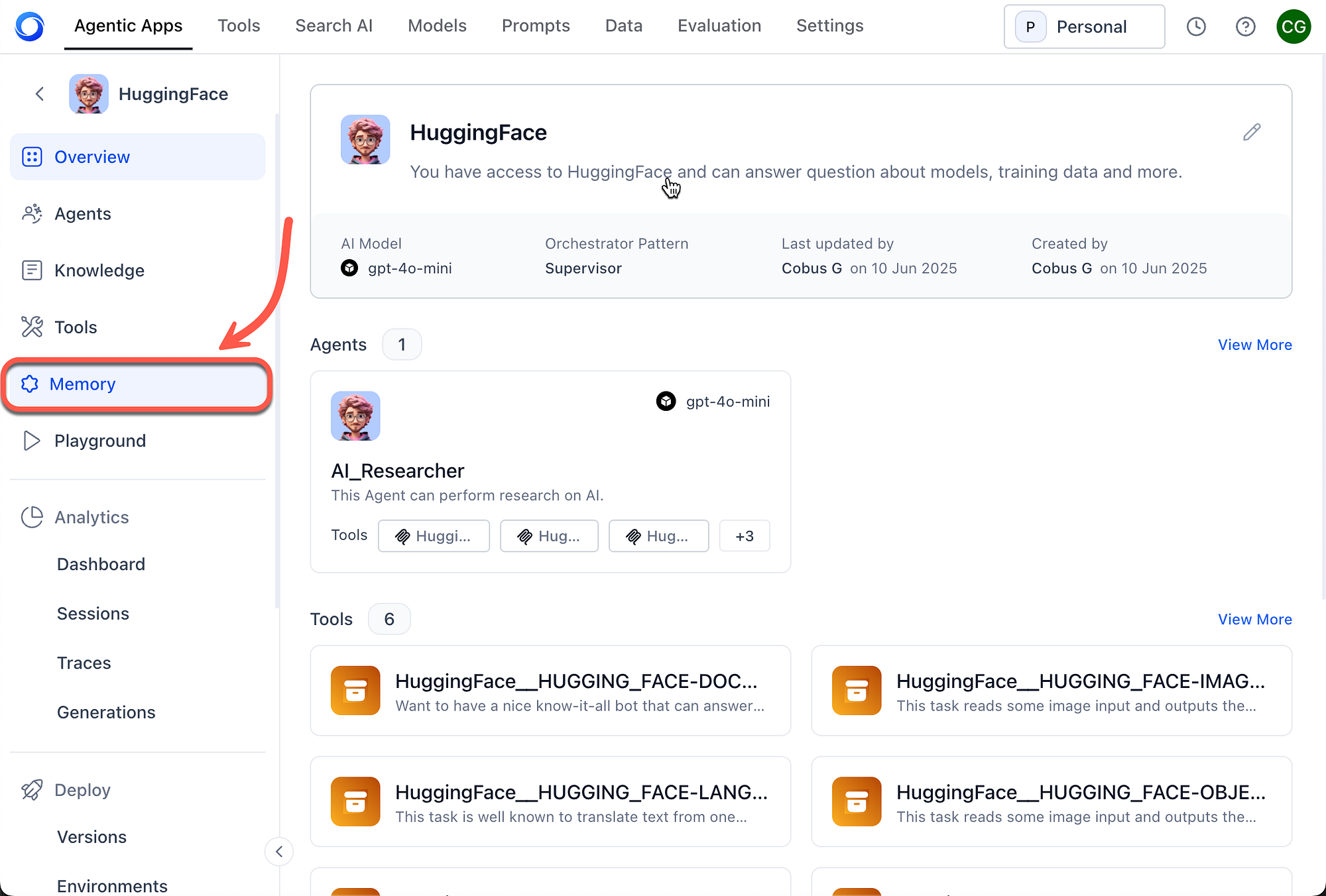This screenshot has width=1326, height=896.
Task: Open the Knowledge section in sidebar
Action: [x=99, y=270]
